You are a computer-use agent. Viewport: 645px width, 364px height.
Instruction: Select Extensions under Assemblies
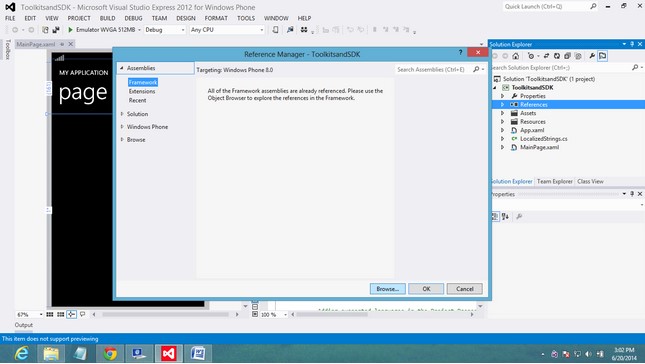coord(142,91)
